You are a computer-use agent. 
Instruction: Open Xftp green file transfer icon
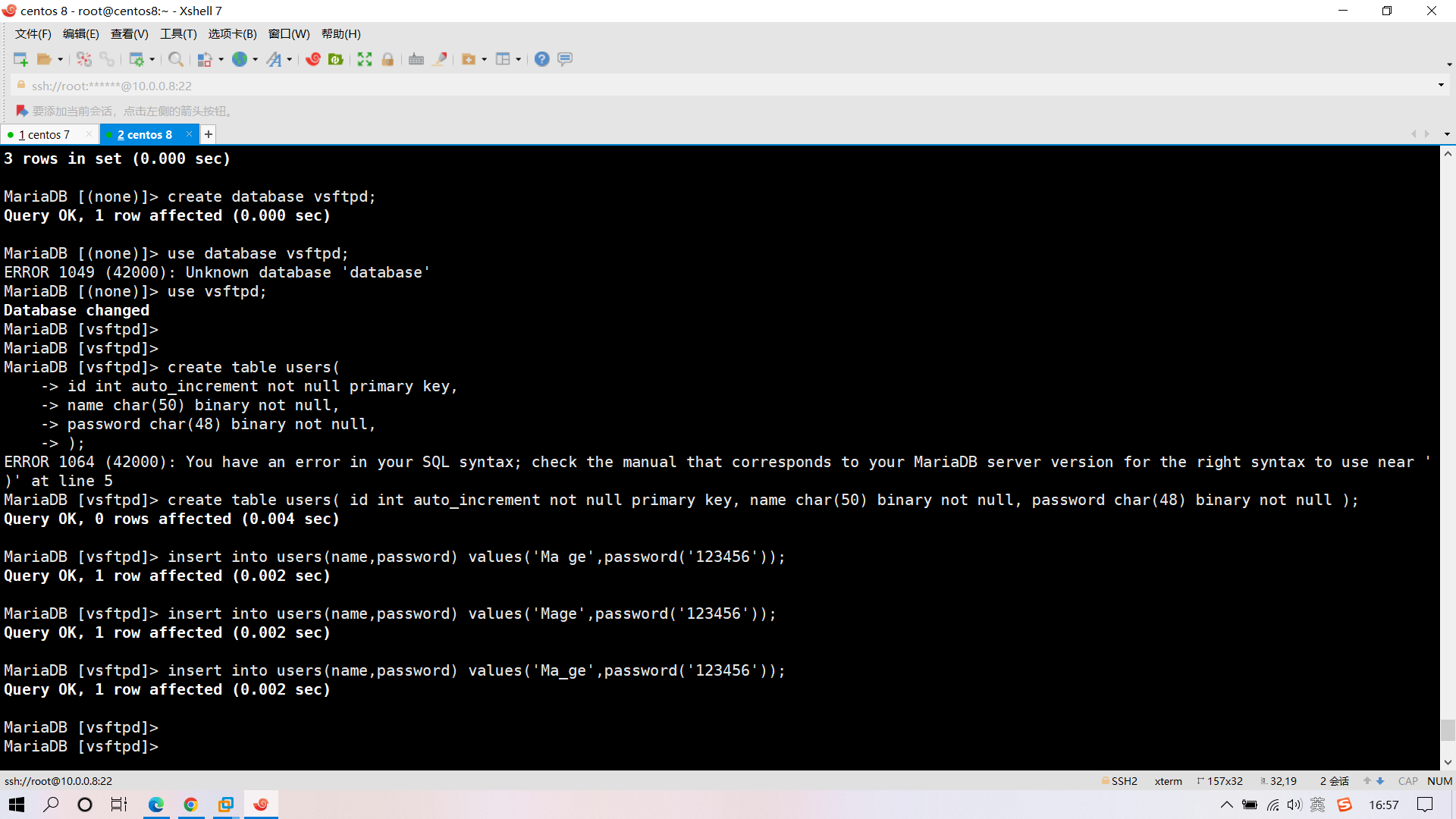click(336, 59)
